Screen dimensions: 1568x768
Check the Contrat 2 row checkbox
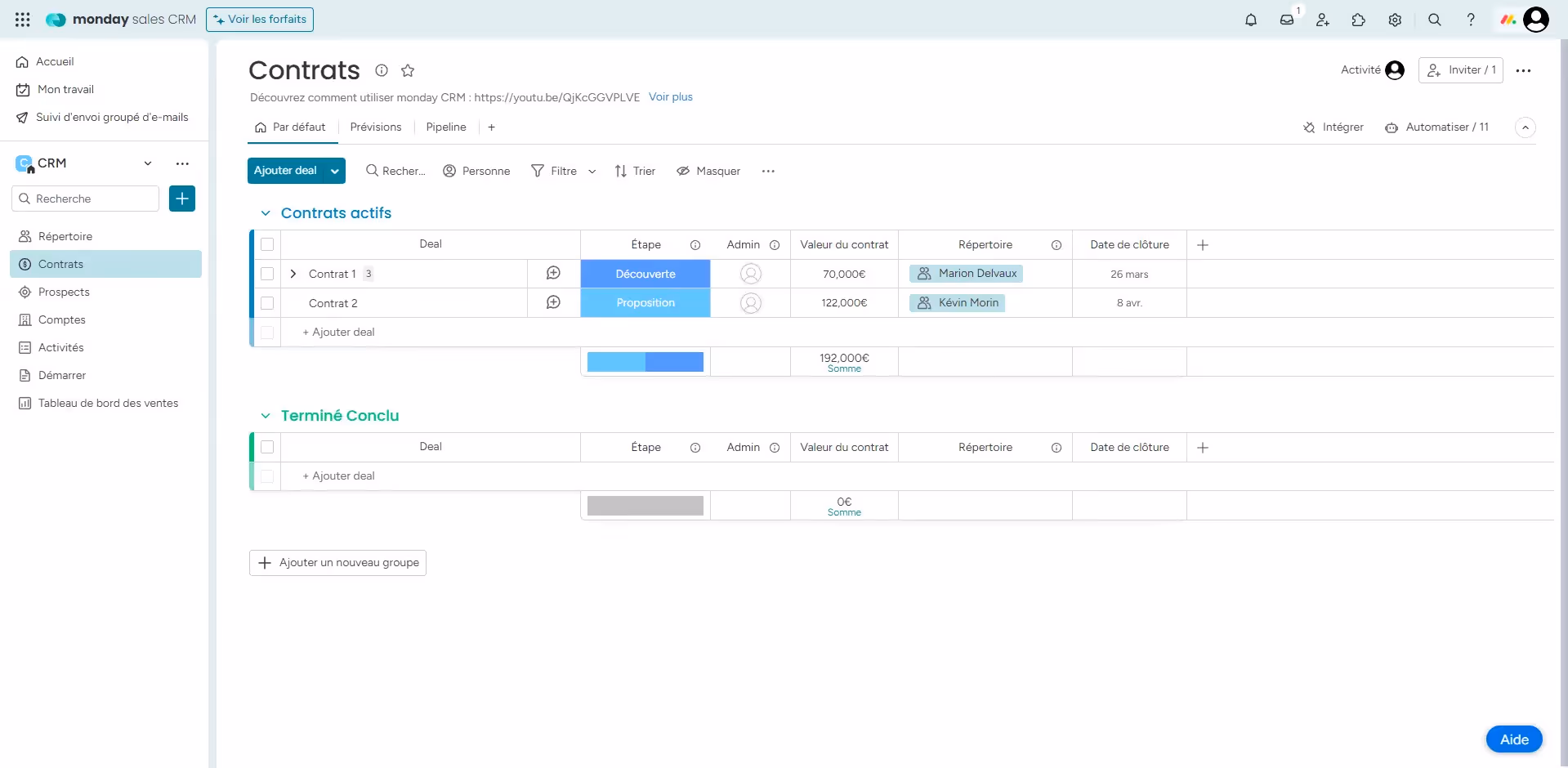[267, 303]
